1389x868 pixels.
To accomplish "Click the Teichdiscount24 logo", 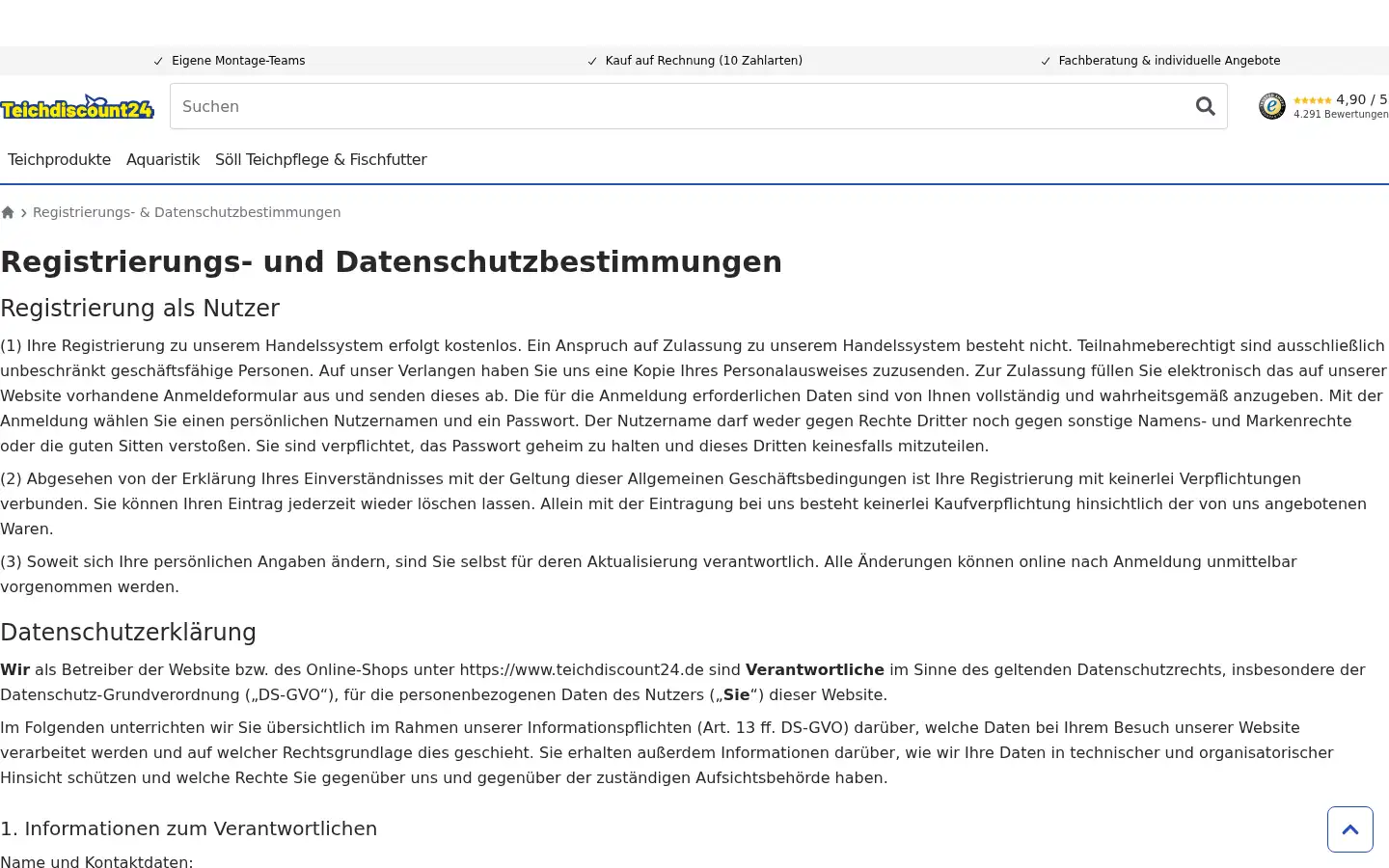I will (77, 107).
